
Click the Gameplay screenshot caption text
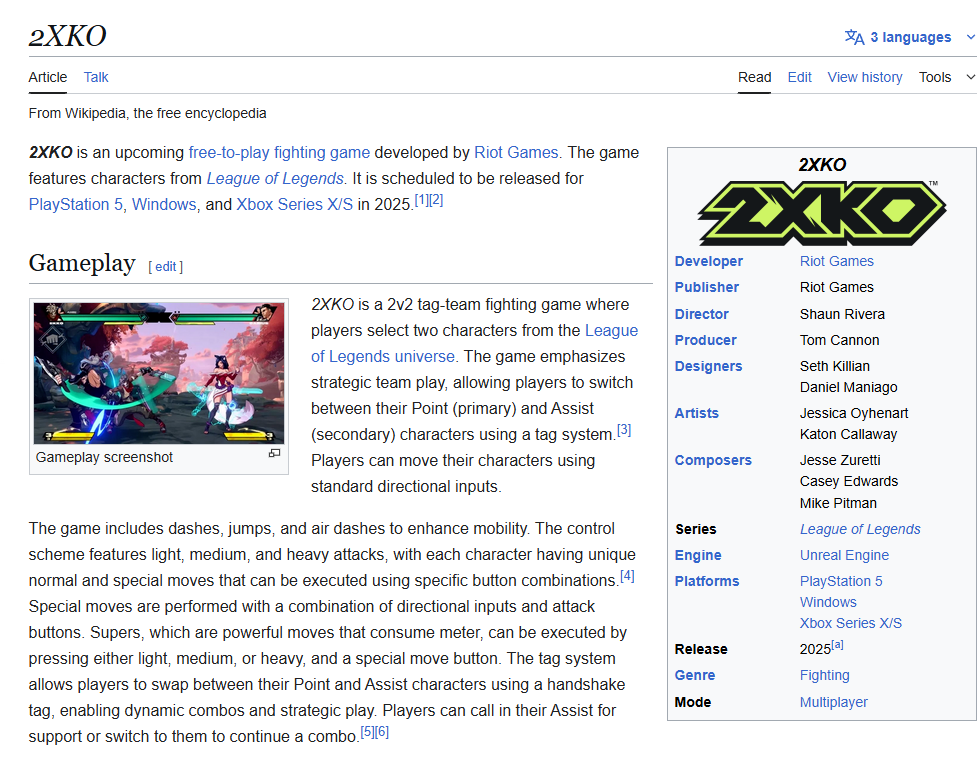(104, 458)
